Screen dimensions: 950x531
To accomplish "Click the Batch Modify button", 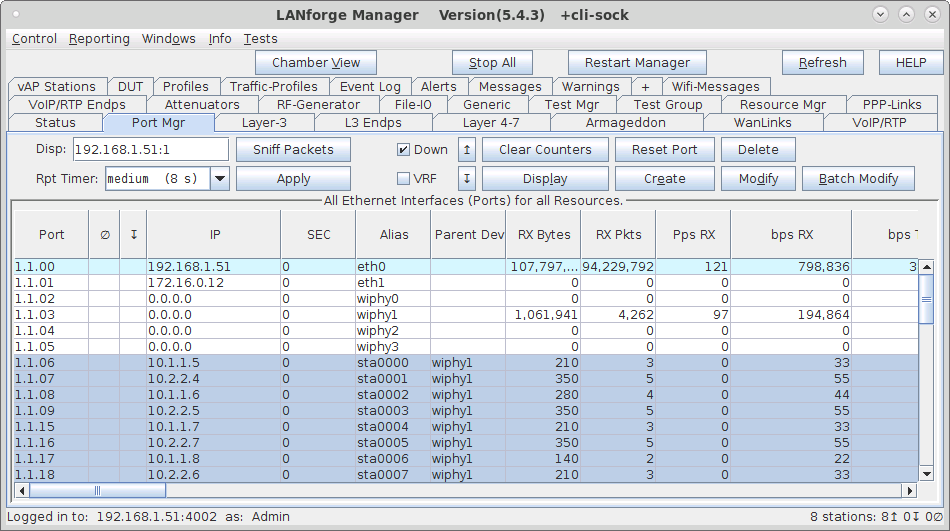I will (859, 179).
